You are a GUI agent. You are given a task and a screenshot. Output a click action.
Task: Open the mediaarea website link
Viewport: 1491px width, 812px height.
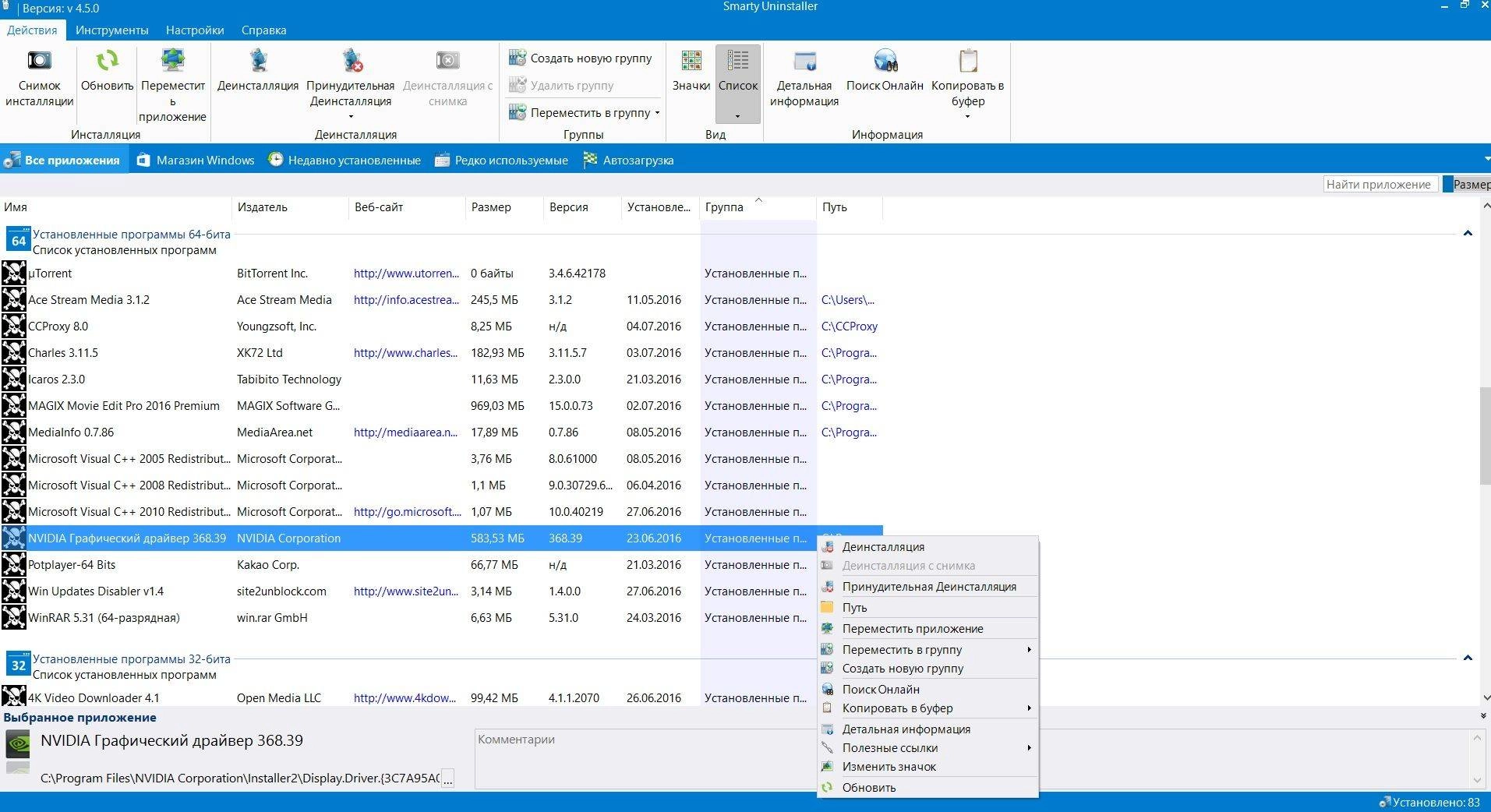[406, 432]
